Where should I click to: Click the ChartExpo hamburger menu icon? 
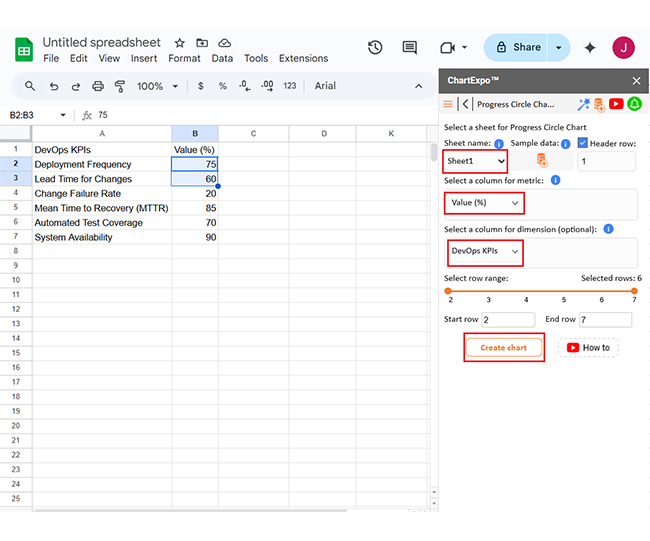[x=448, y=104]
